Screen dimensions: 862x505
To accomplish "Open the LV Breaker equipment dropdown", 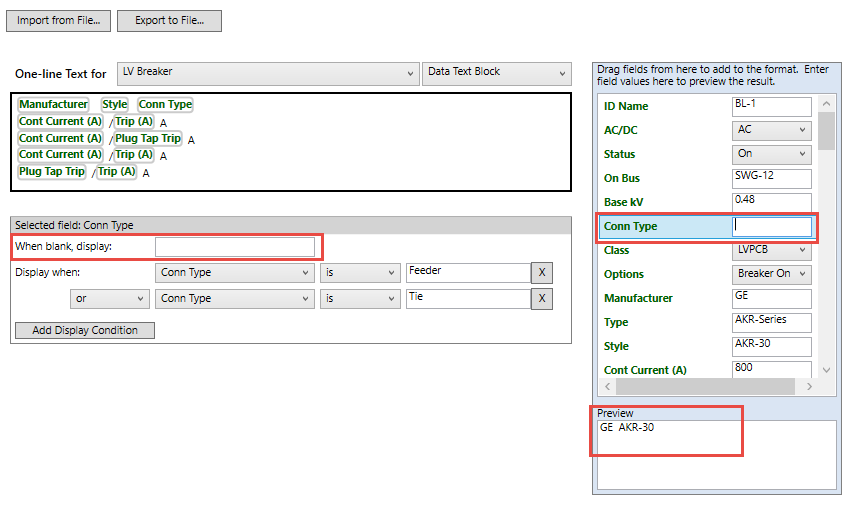I will point(267,73).
